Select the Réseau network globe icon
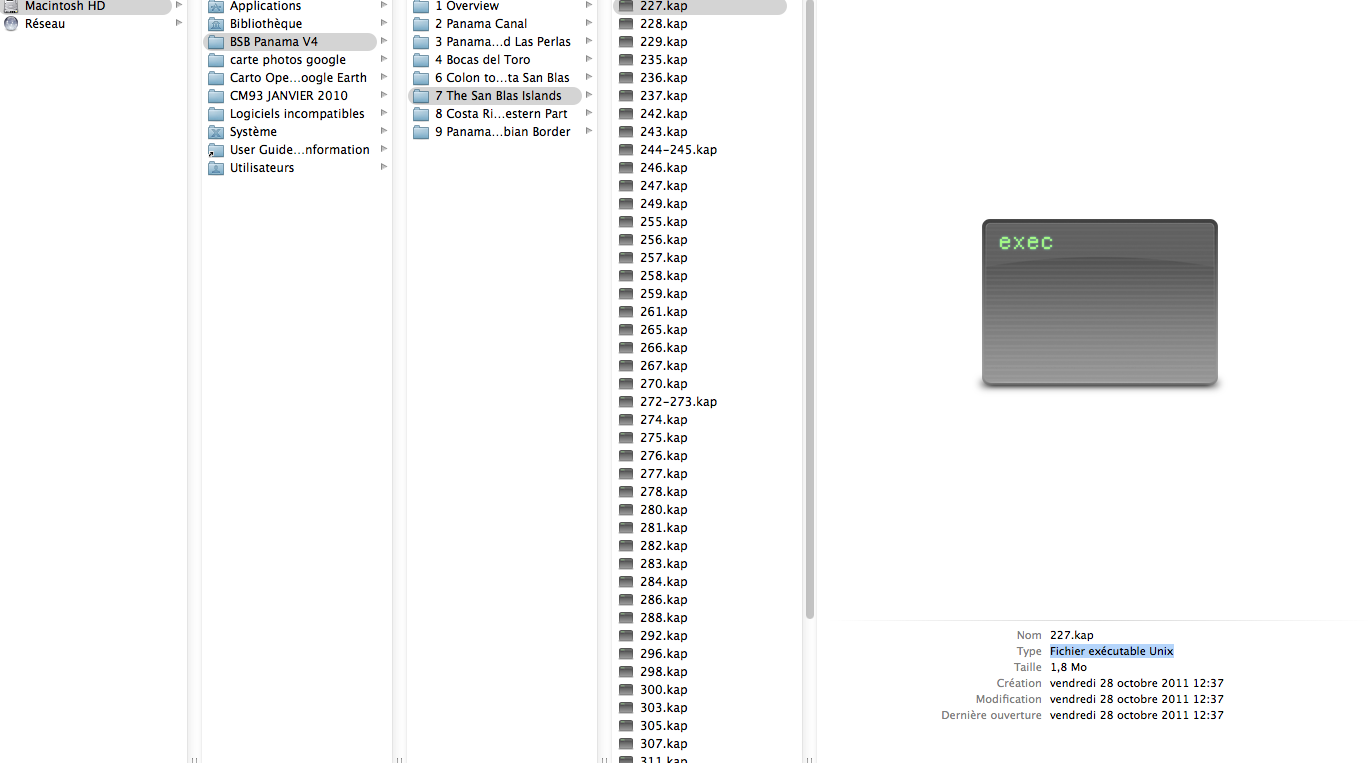 click(x=11, y=24)
